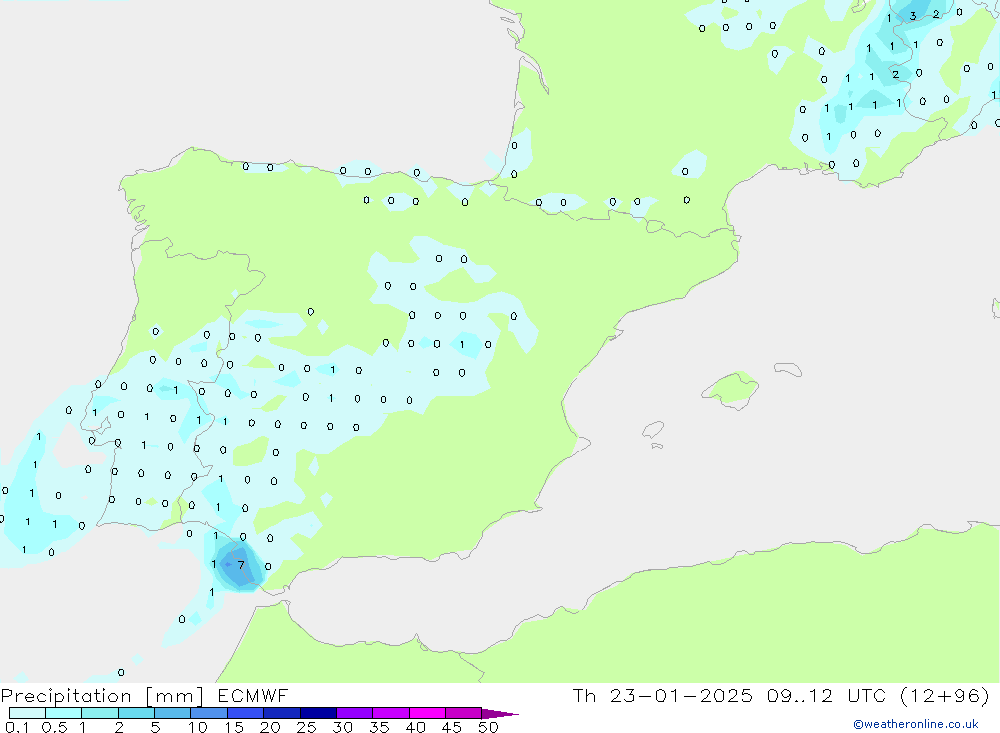
Task: Click the '(12+96)' forecast run label
Action: point(945,695)
